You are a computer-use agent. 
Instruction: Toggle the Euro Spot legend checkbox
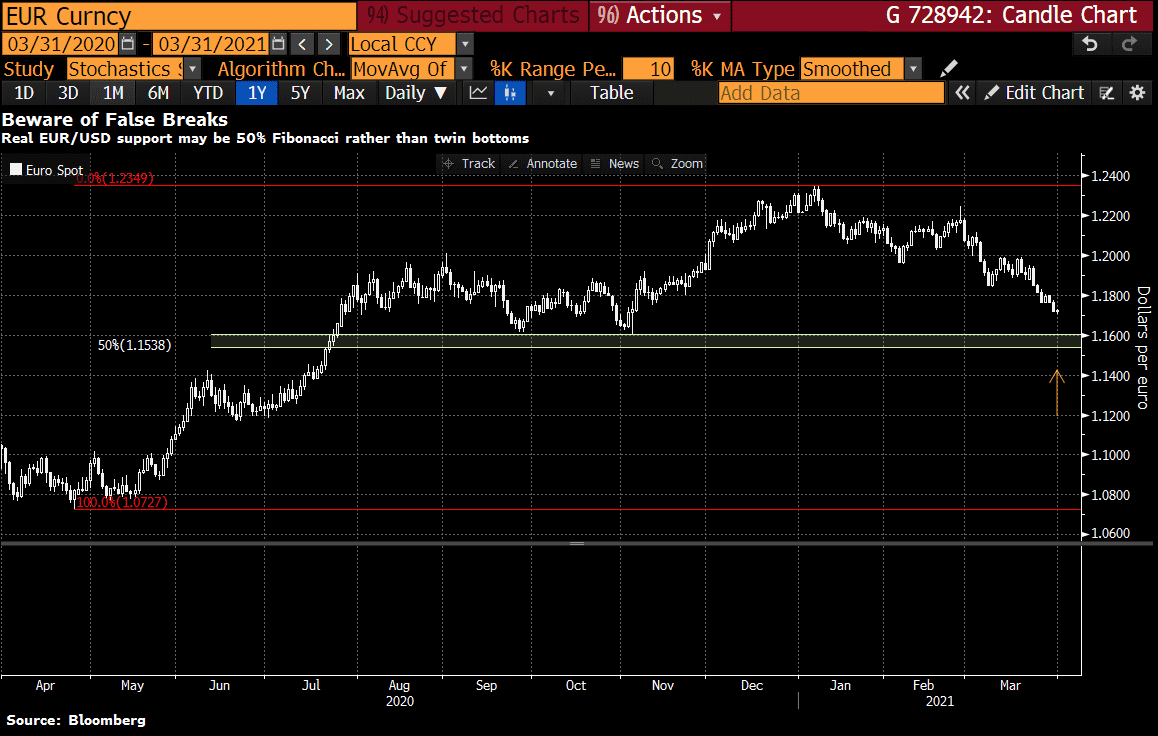[16, 170]
